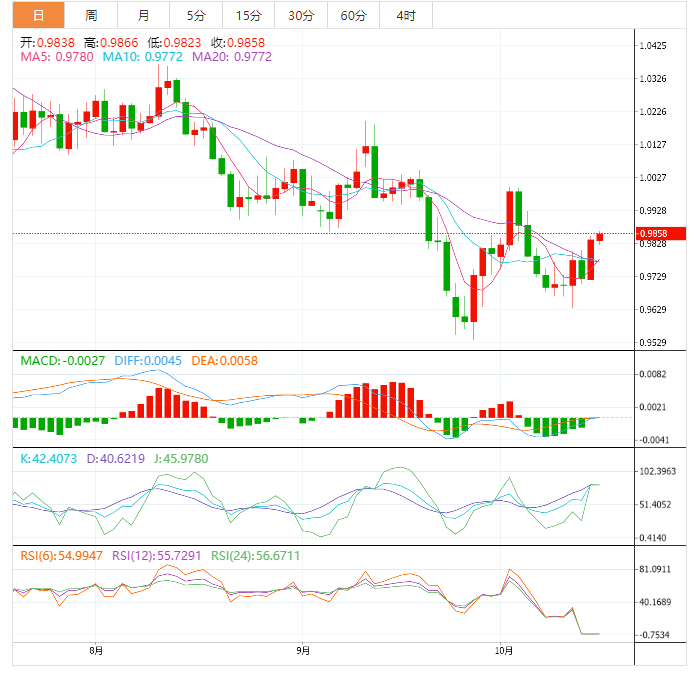
Task: Click the RSI(6):54.9947 label
Action: 61,556
